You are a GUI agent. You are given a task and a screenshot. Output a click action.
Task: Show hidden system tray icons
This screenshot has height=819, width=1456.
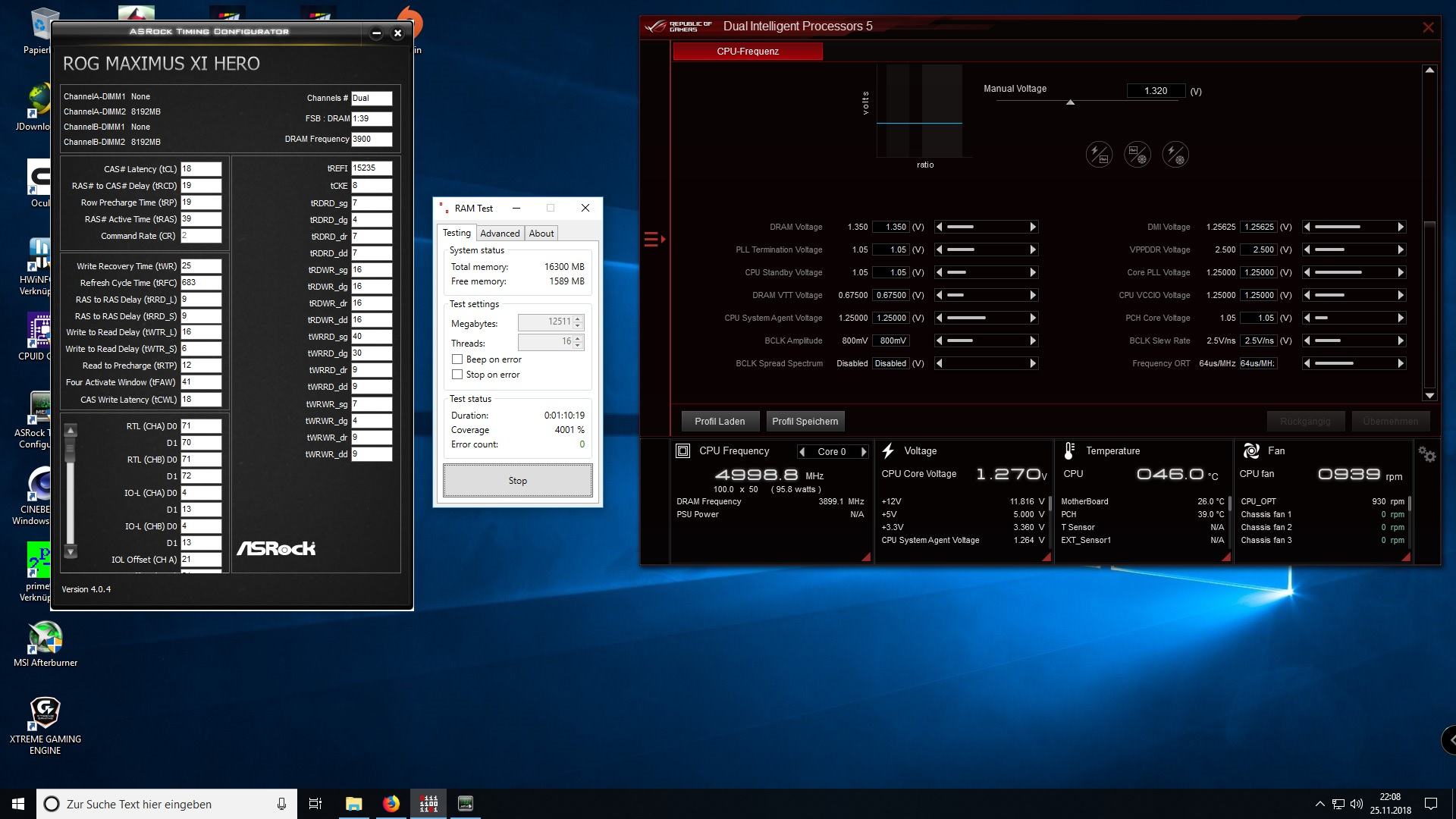coord(1319,804)
